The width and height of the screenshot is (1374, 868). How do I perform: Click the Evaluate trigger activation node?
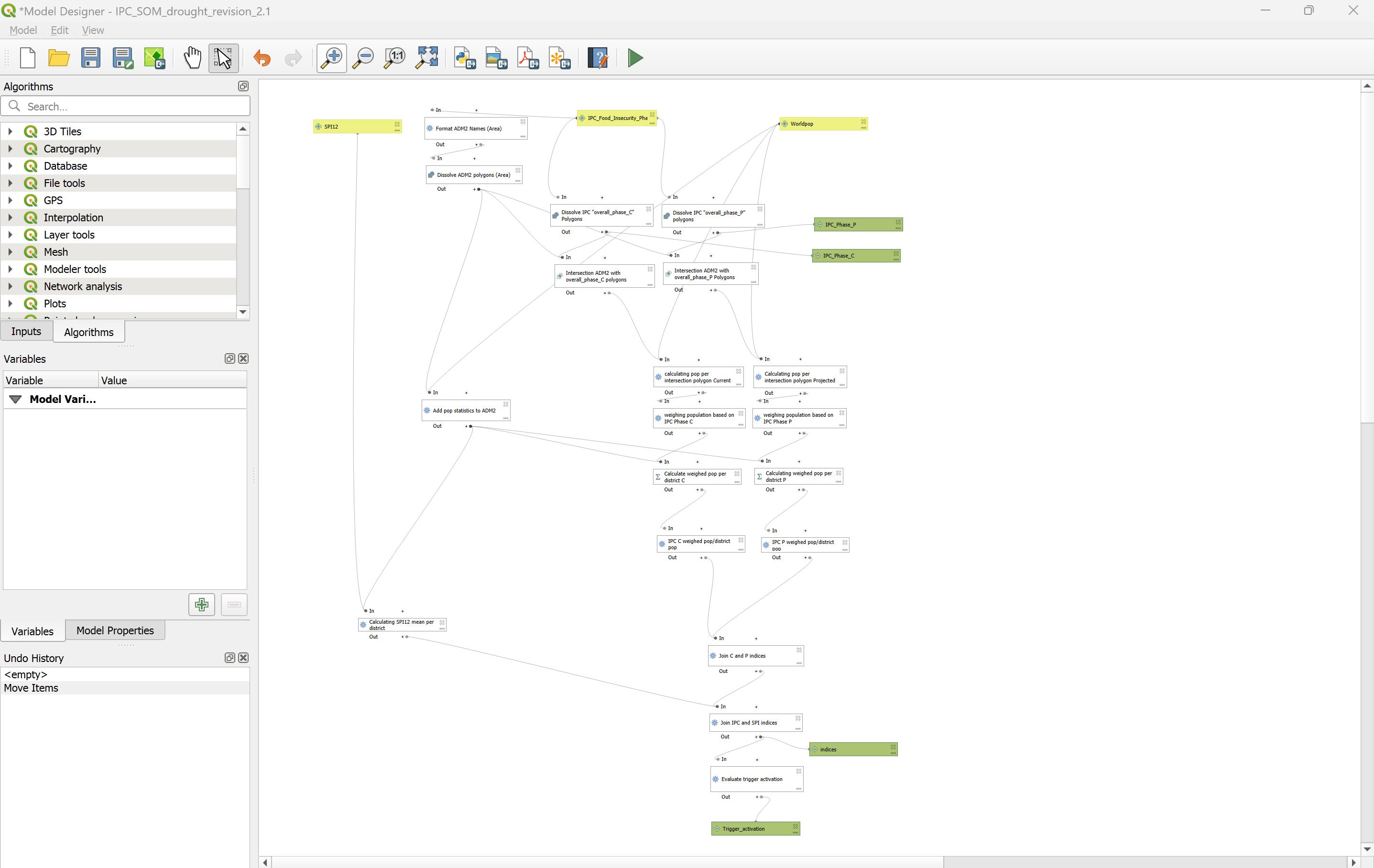[x=752, y=779]
